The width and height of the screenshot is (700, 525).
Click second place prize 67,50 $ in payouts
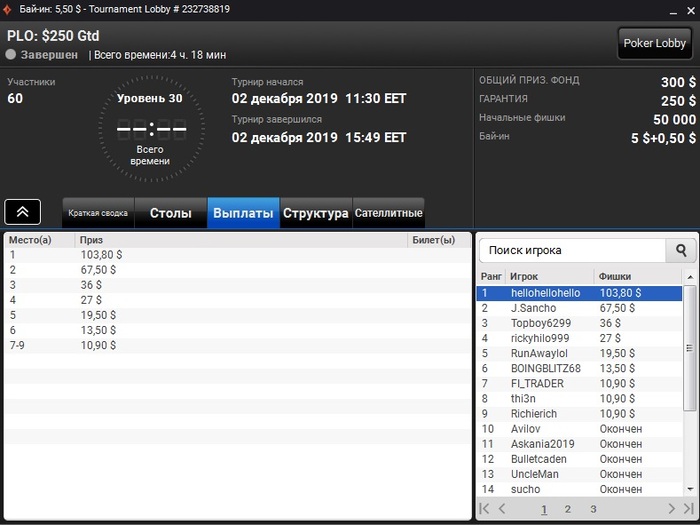(98, 270)
